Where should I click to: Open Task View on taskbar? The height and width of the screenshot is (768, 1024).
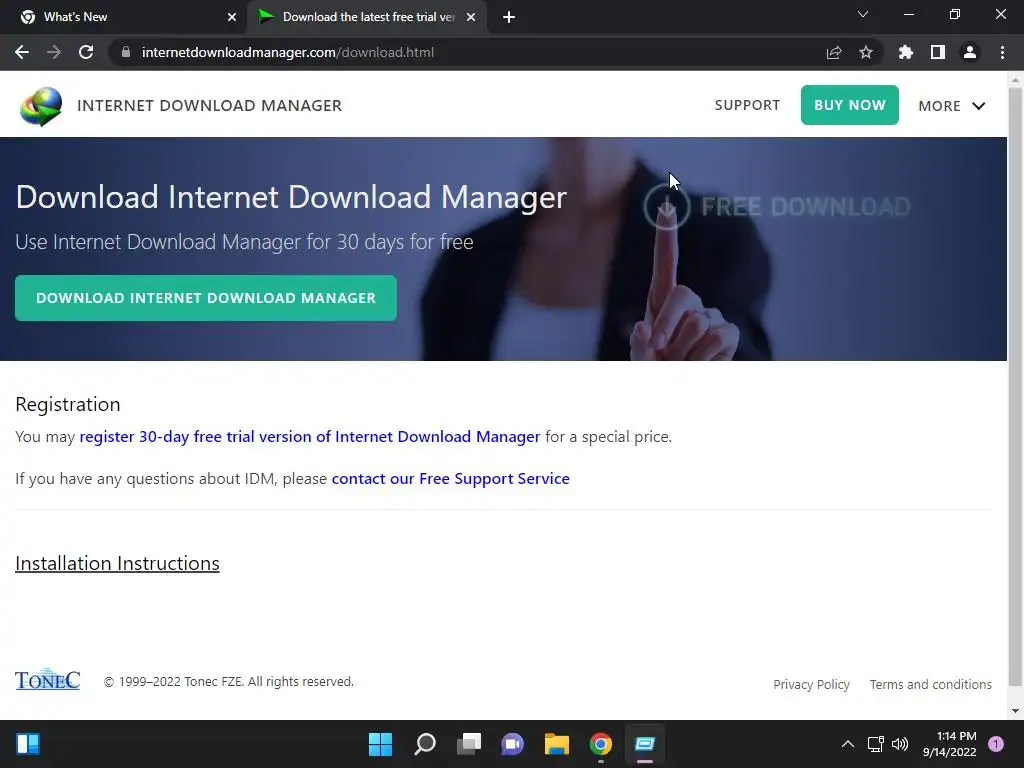pyautogui.click(x=468, y=744)
